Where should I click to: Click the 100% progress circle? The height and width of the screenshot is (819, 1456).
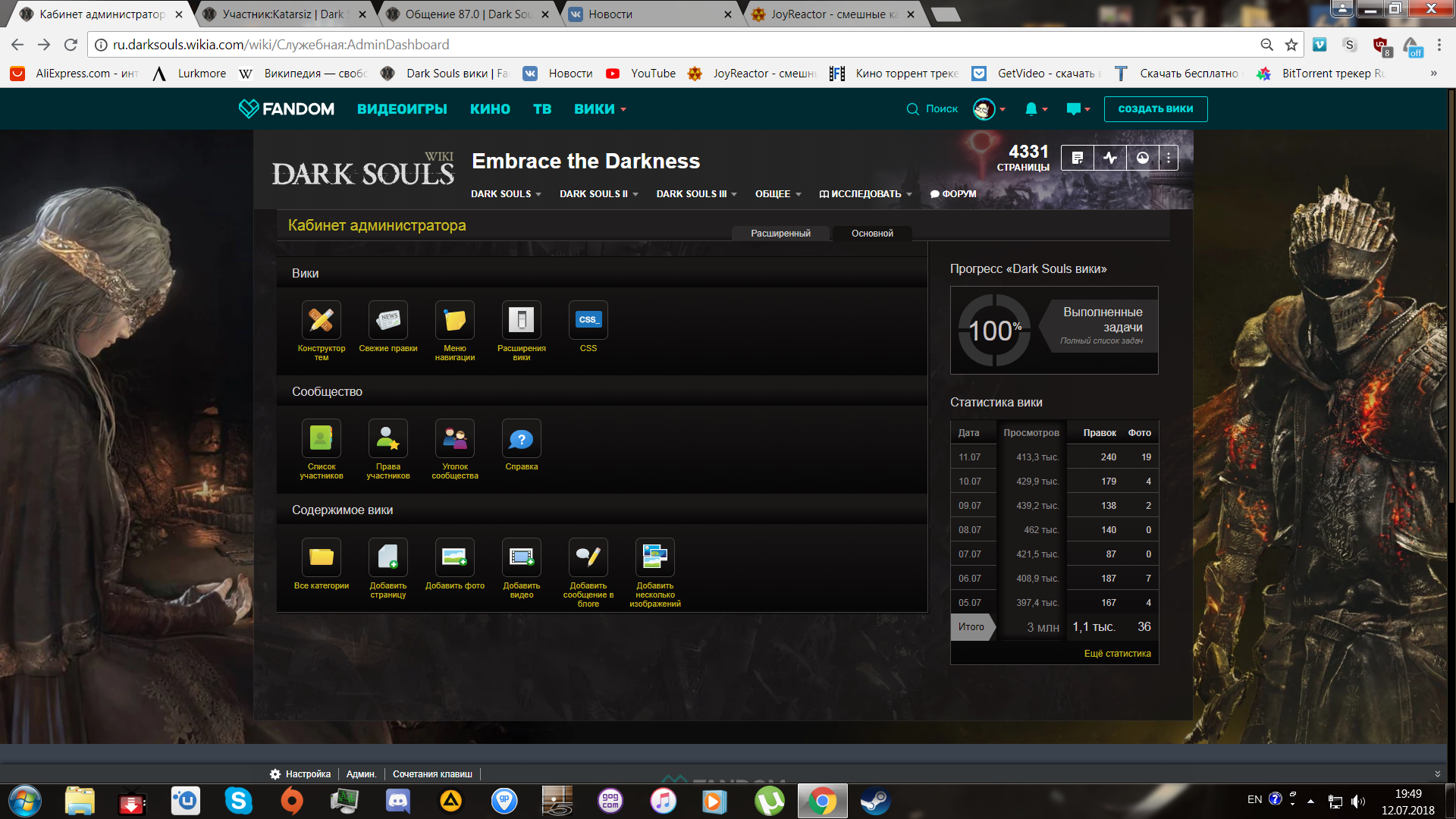[994, 331]
